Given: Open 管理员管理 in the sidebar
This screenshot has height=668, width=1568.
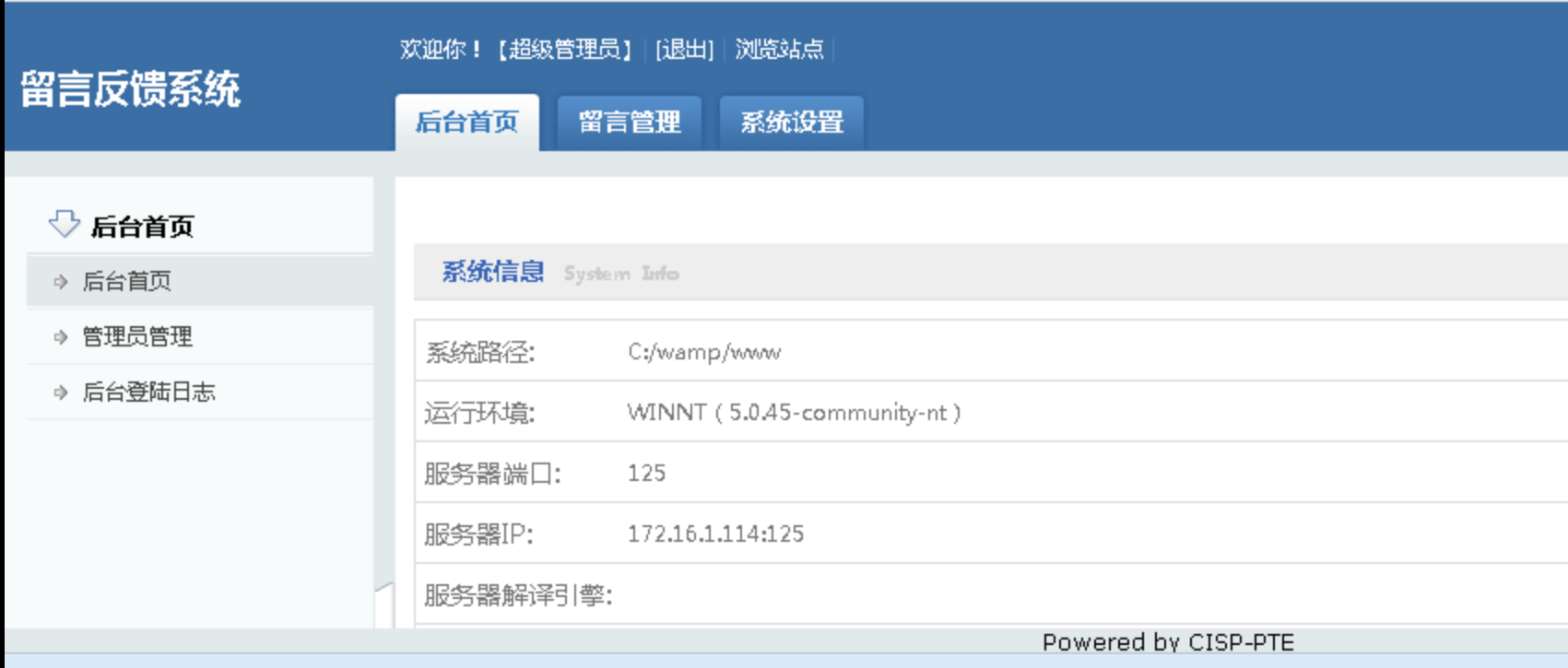Looking at the screenshot, I should [x=137, y=337].
